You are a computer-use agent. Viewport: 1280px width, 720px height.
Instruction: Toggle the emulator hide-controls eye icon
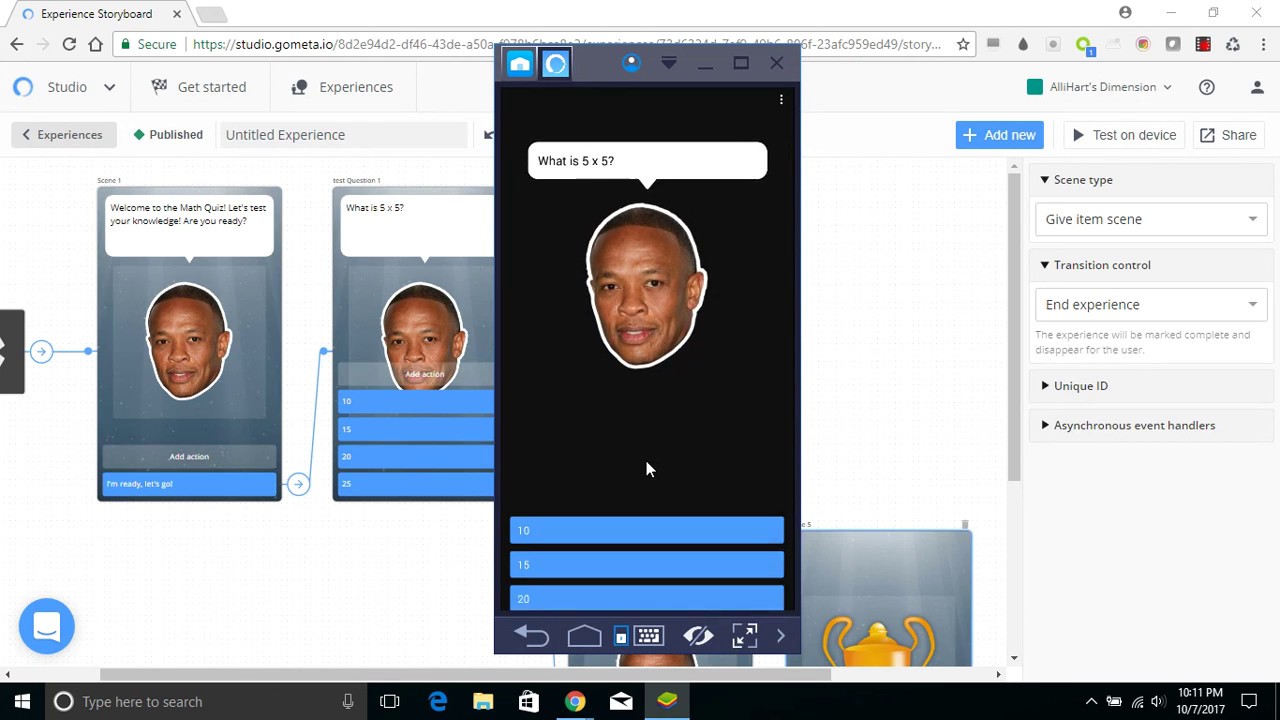tap(698, 636)
